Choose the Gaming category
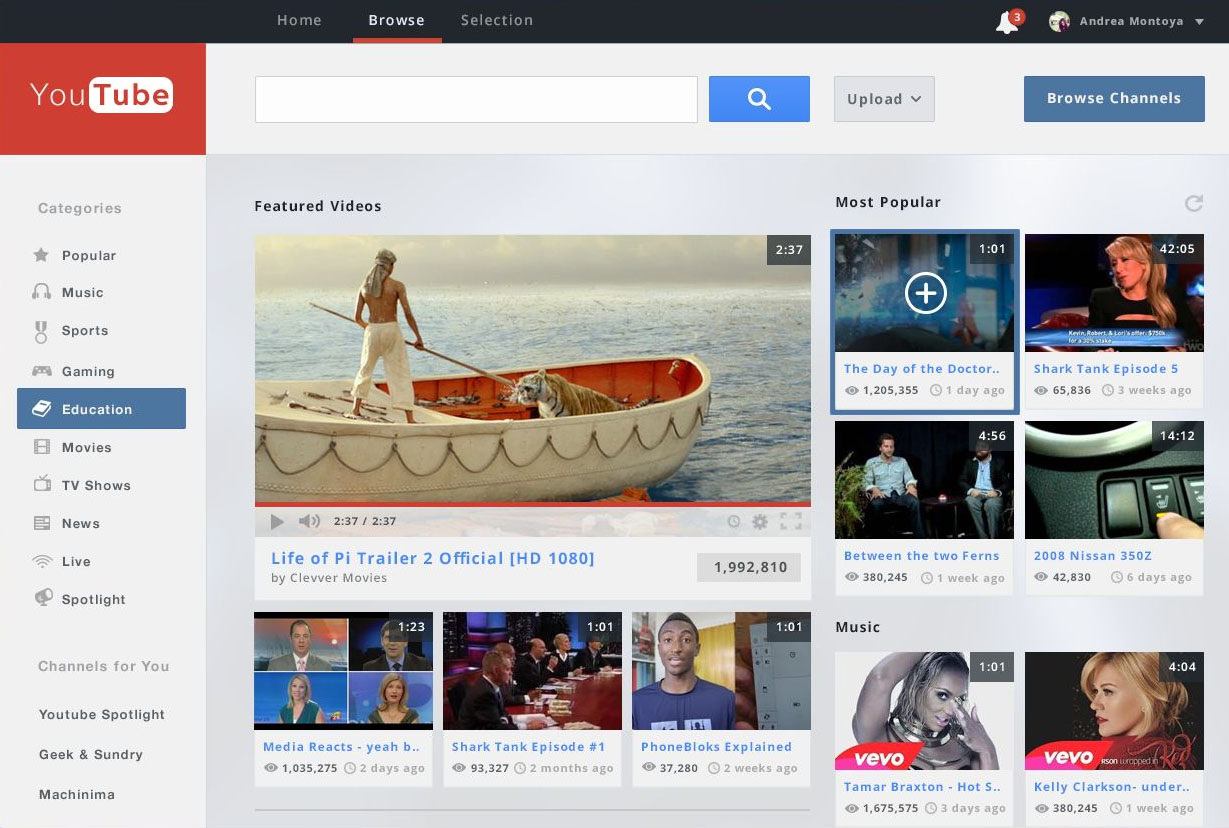Viewport: 1229px width, 828px height. tap(88, 372)
